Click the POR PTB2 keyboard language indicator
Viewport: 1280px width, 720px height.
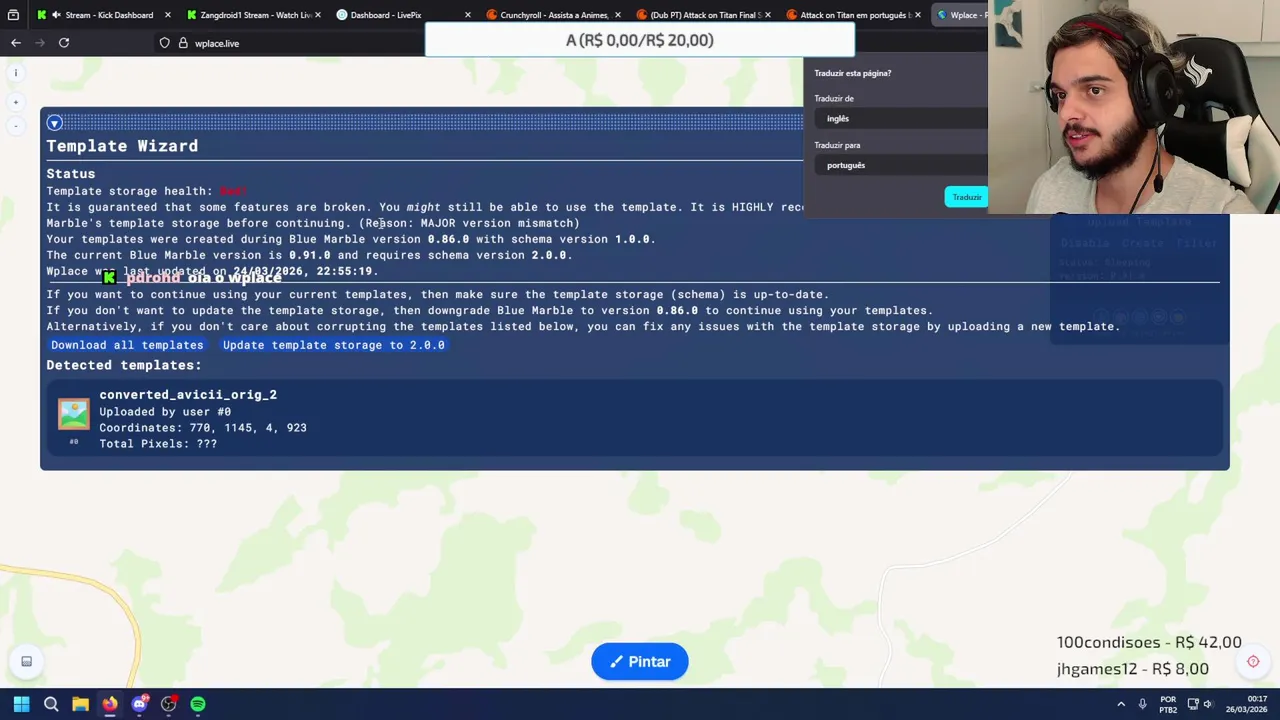1168,704
